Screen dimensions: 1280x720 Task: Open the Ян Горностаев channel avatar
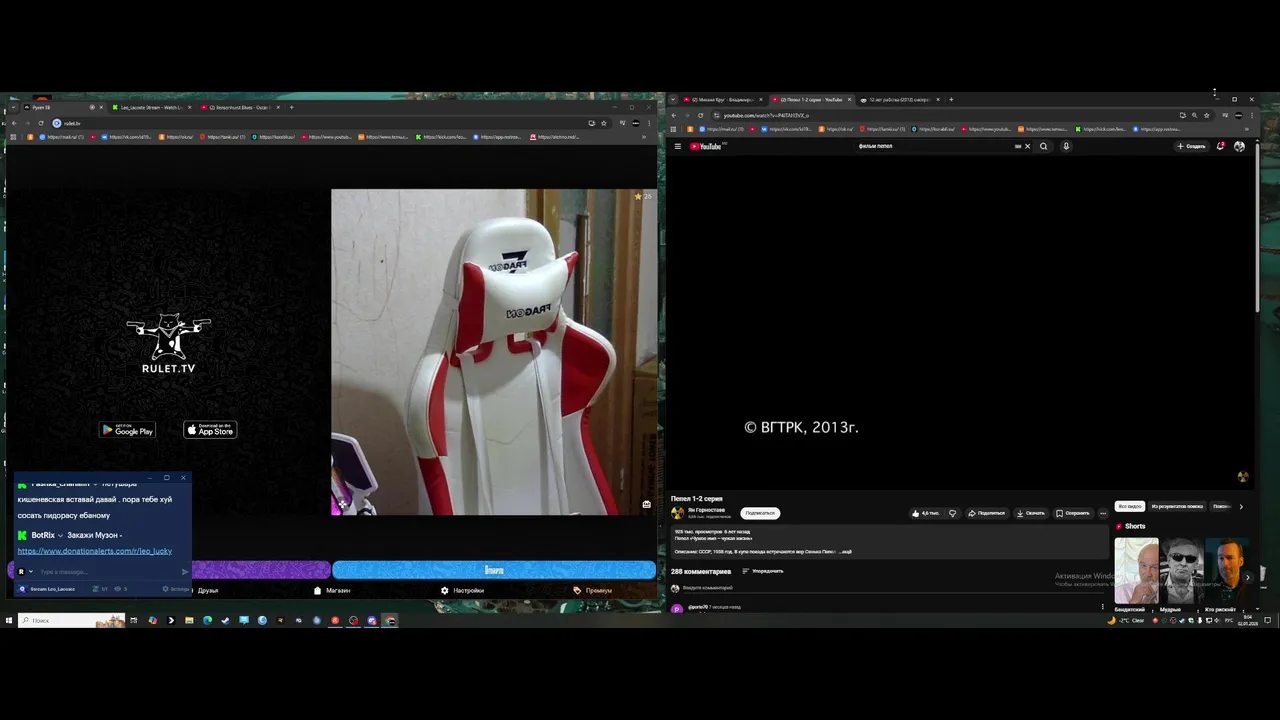point(677,512)
